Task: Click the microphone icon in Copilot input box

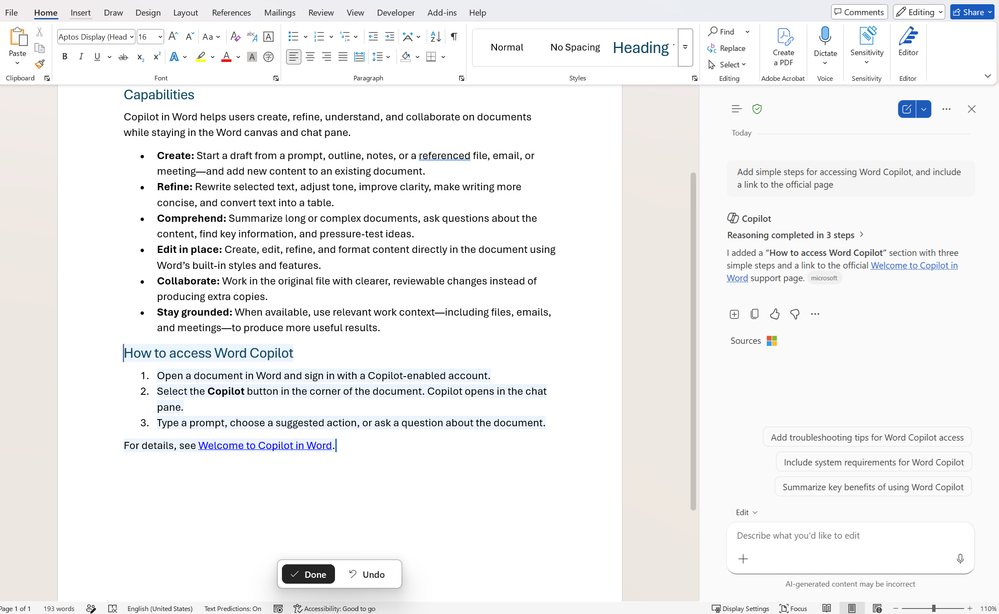Action: (960, 559)
